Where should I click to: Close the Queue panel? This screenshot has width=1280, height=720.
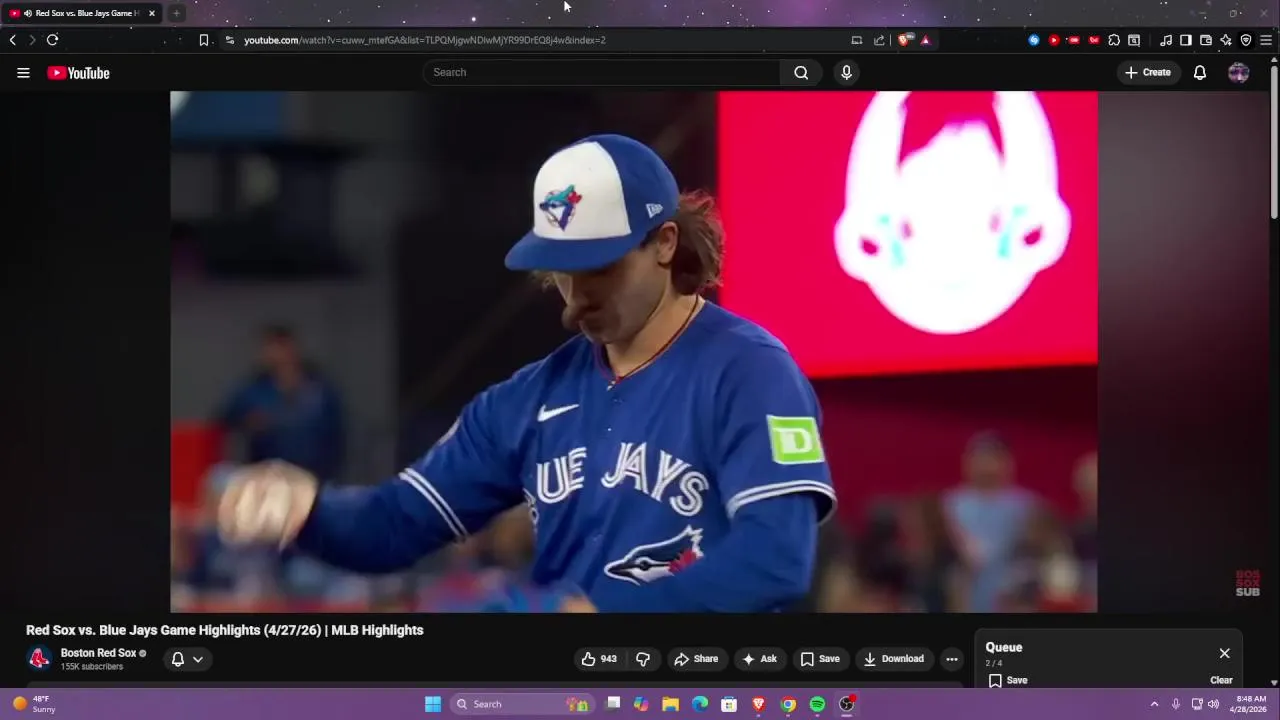[x=1224, y=653]
